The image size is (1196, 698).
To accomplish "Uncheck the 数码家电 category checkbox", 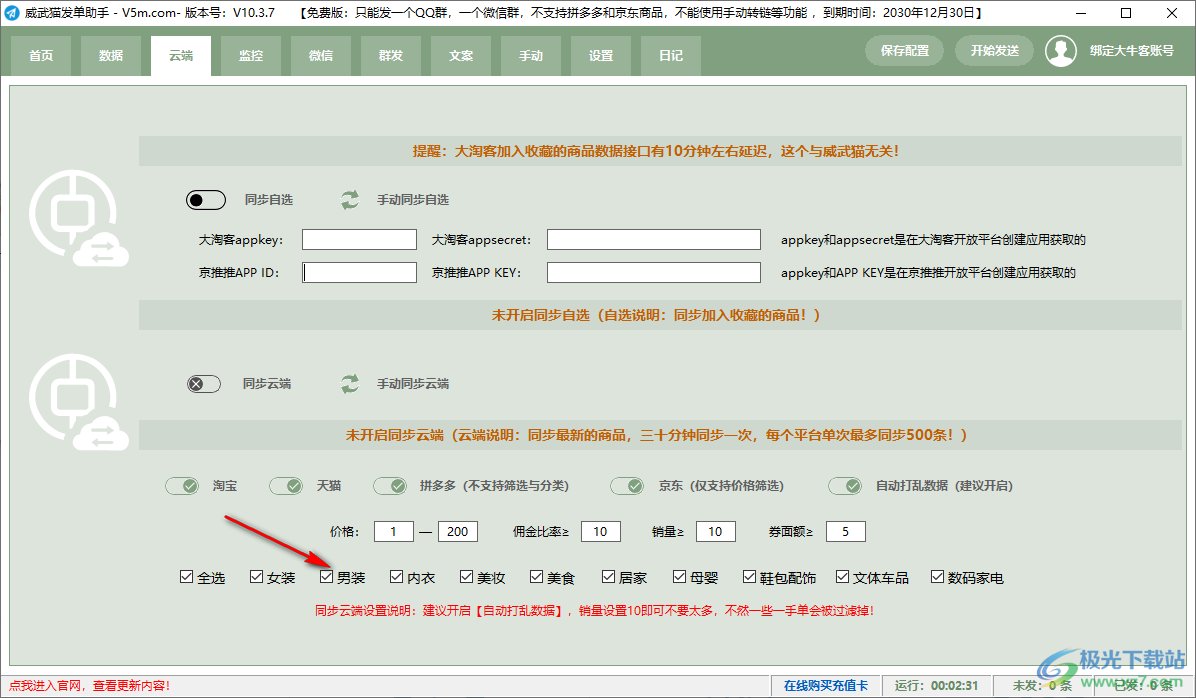I will [x=937, y=577].
